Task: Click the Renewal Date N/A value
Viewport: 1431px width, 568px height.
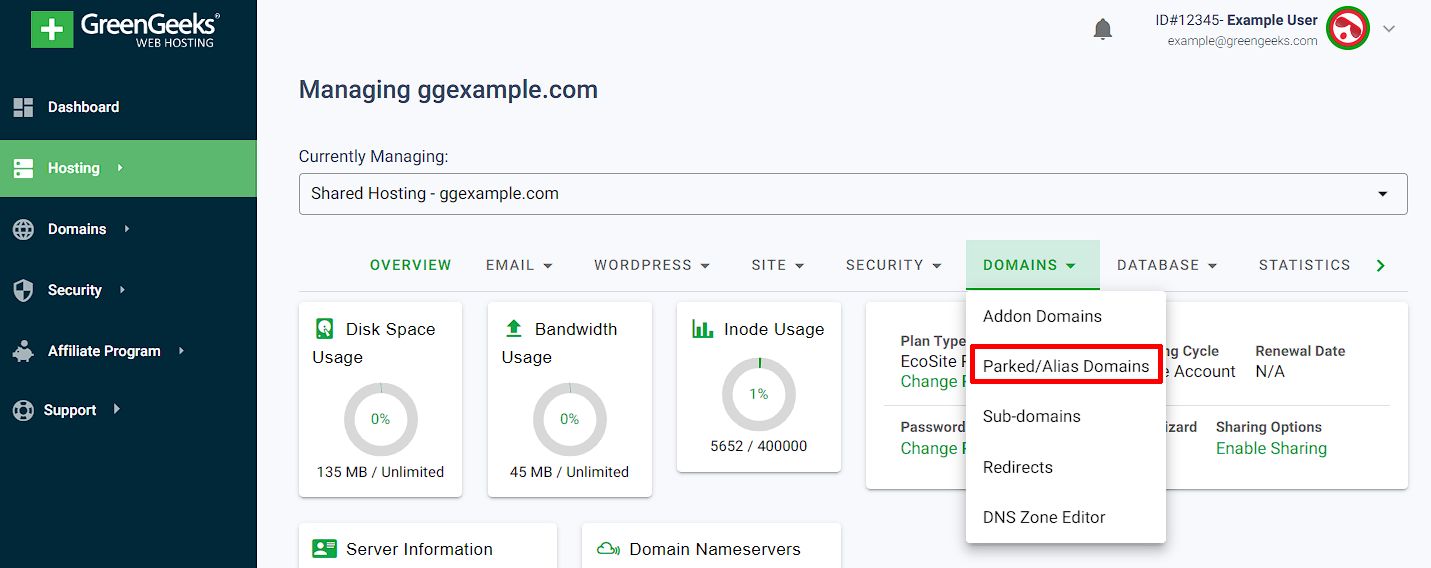Action: (1270, 371)
